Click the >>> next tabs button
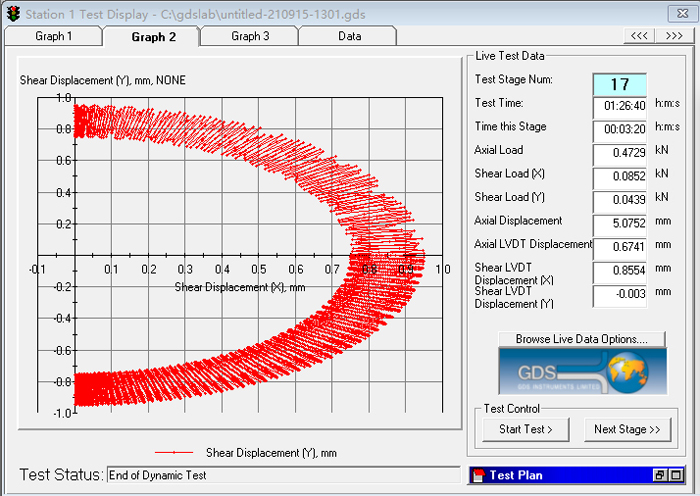This screenshot has width=700, height=496. [674, 36]
